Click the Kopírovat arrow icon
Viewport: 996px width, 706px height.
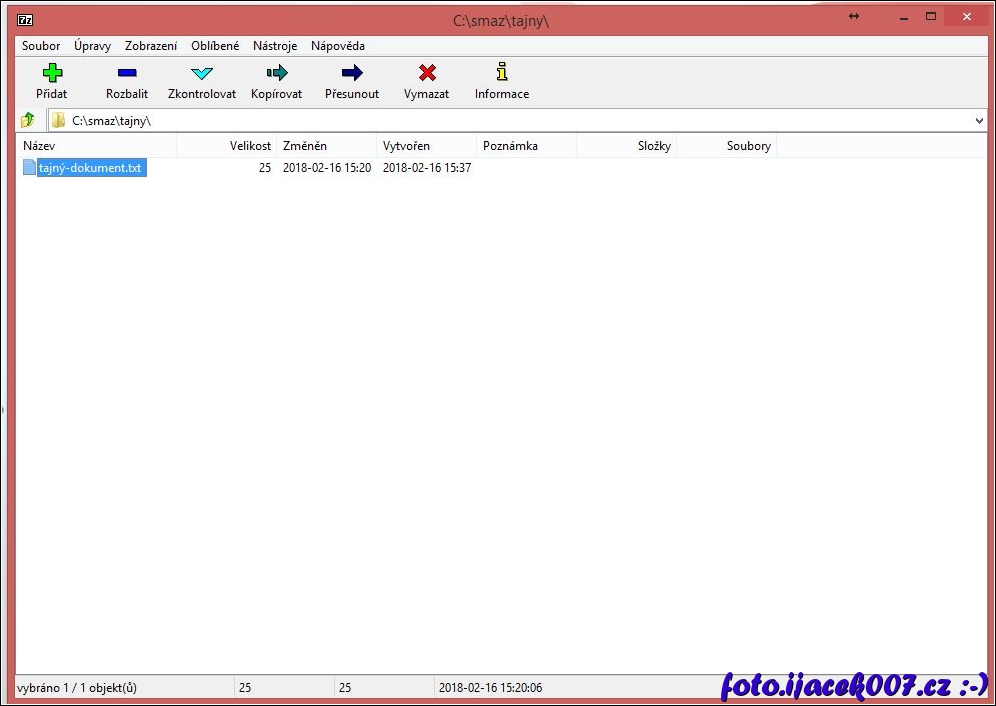click(x=277, y=73)
